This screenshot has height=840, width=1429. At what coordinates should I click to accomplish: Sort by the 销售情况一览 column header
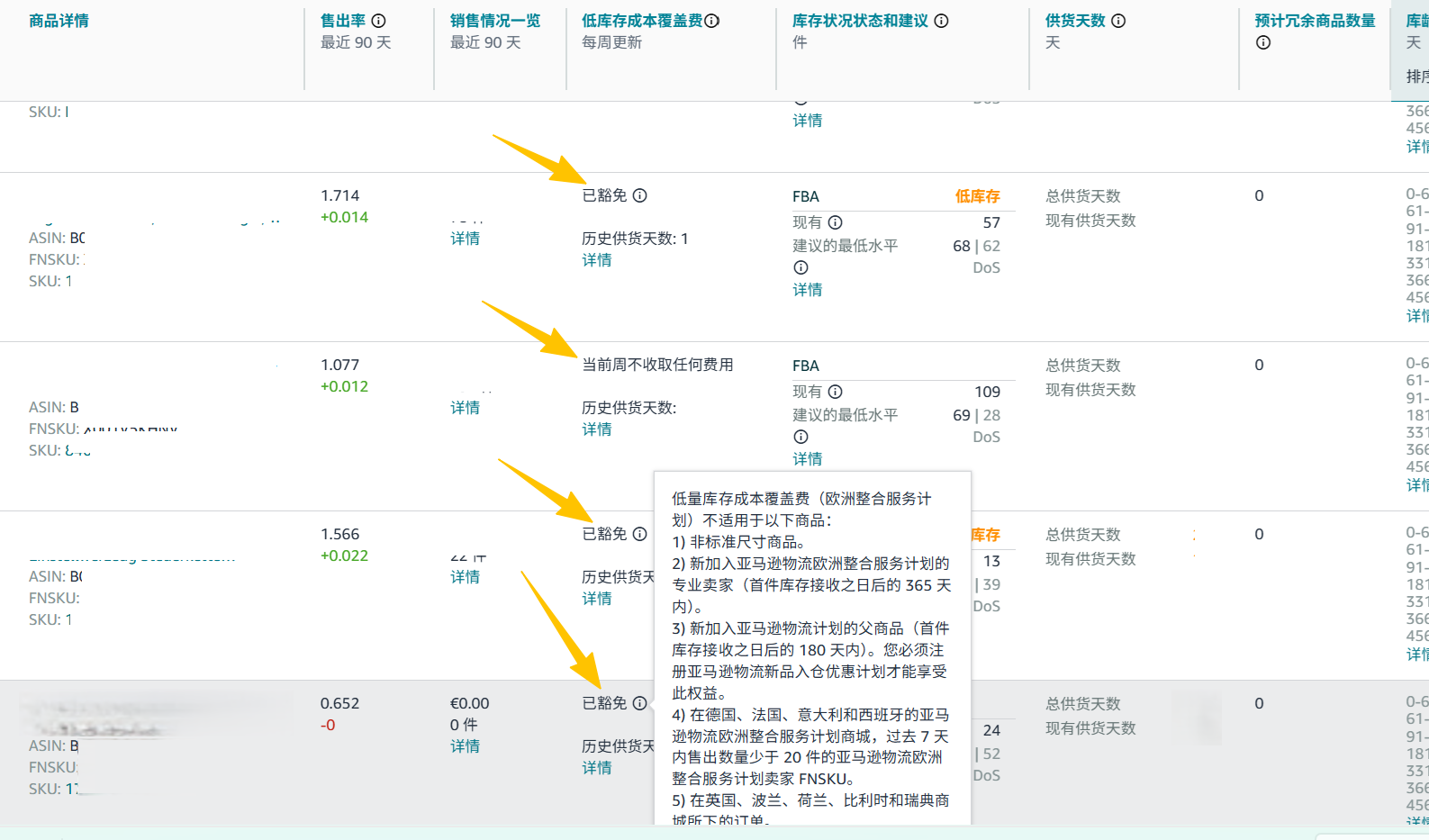click(494, 21)
